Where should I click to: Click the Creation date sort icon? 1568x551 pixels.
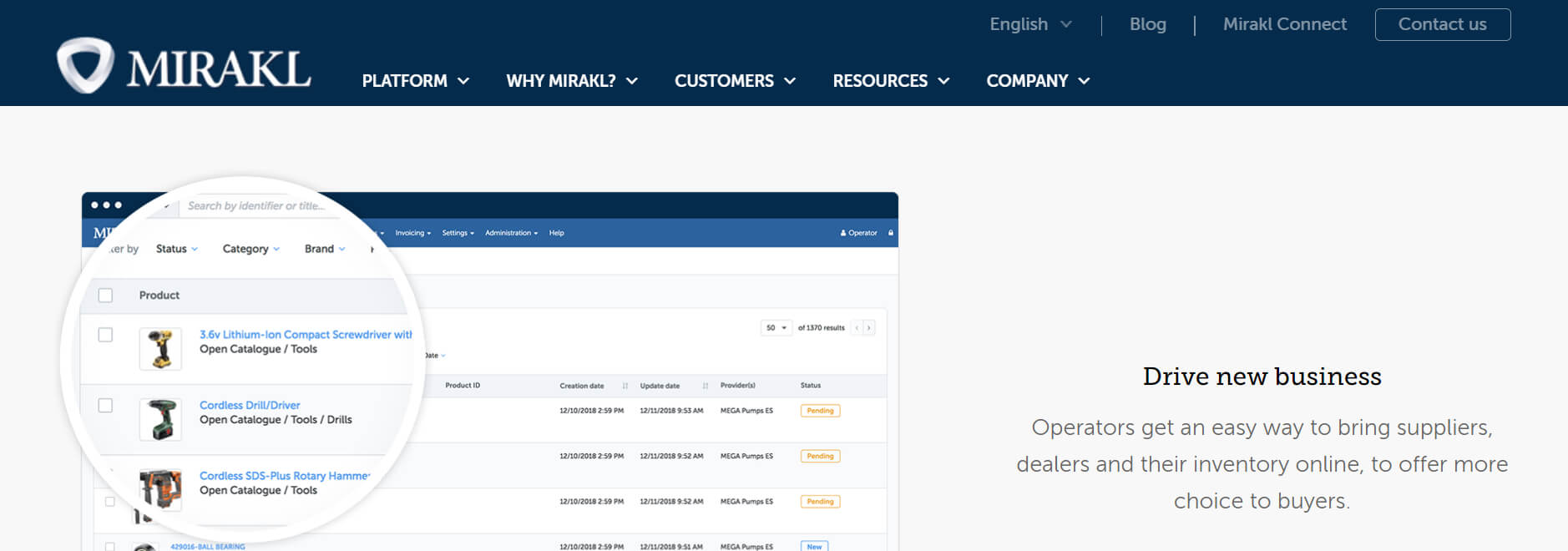click(625, 386)
